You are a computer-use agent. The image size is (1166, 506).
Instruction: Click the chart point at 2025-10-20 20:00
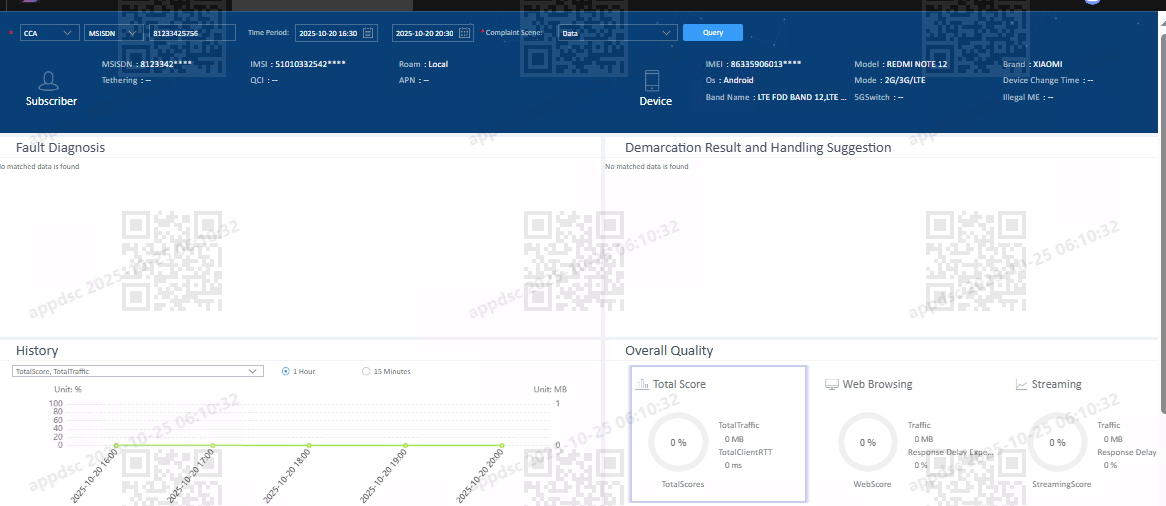pyautogui.click(x=501, y=446)
